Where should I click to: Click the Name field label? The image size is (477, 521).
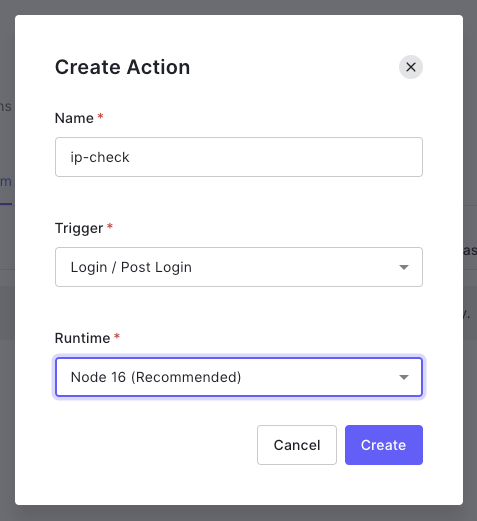tap(74, 118)
